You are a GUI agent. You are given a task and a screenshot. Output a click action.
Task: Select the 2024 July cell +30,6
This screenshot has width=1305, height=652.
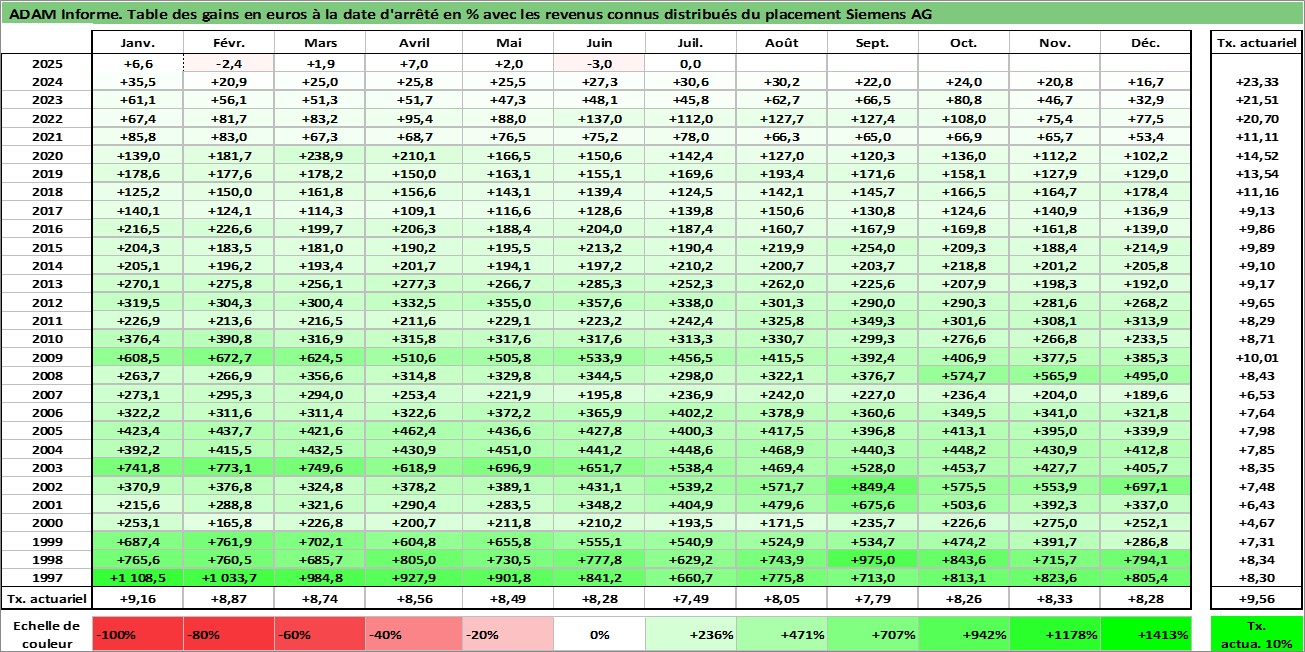690,82
